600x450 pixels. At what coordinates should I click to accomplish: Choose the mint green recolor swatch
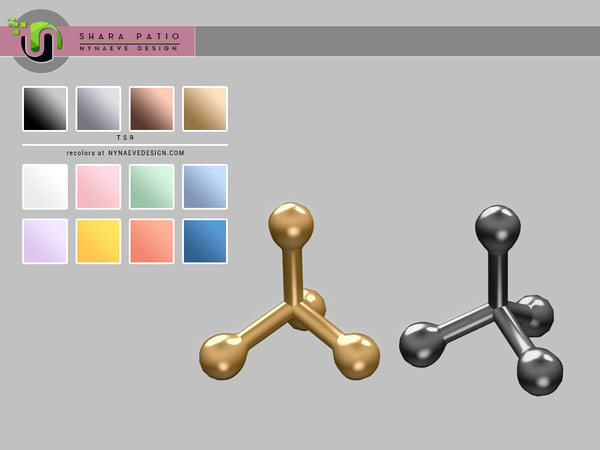pos(151,187)
